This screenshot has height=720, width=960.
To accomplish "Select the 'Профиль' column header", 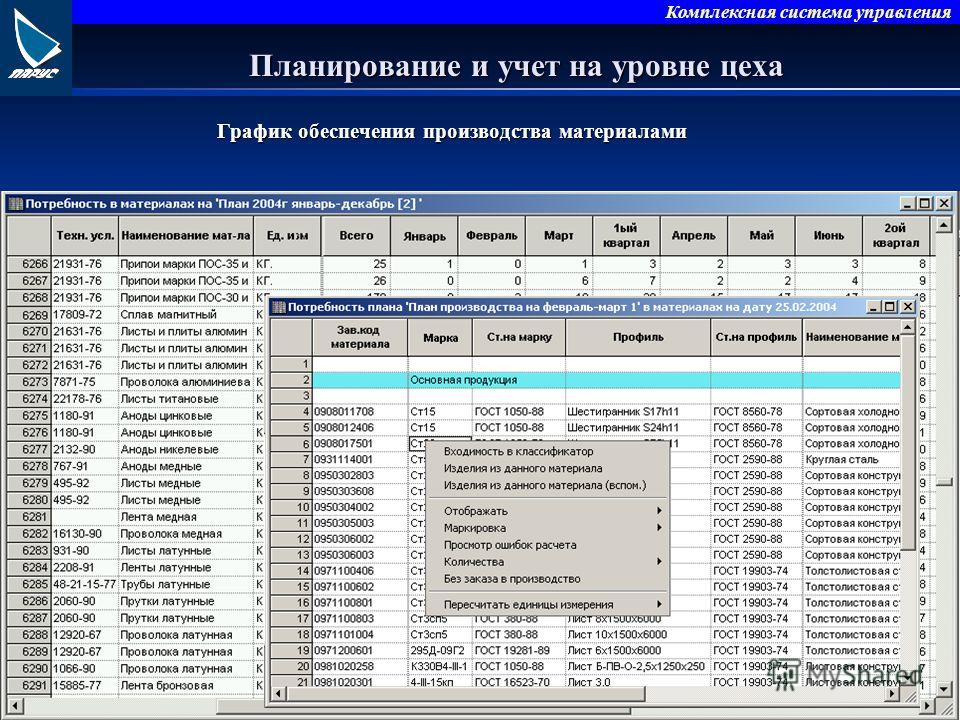I will [x=638, y=337].
